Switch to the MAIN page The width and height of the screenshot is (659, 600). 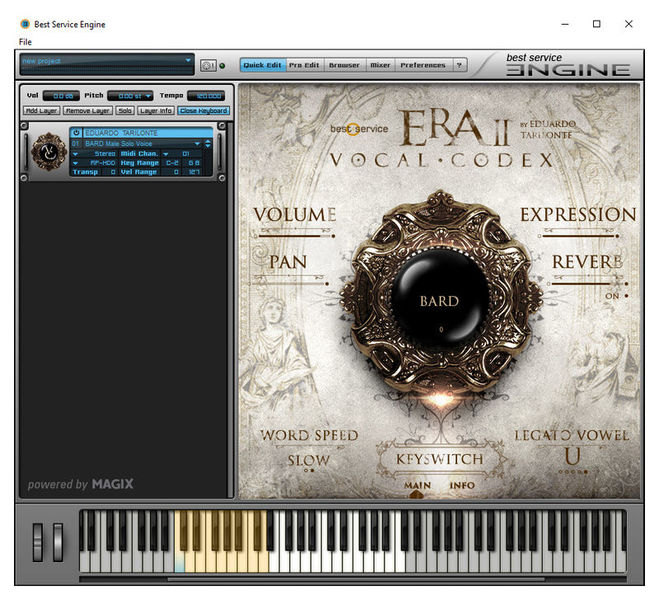point(417,485)
